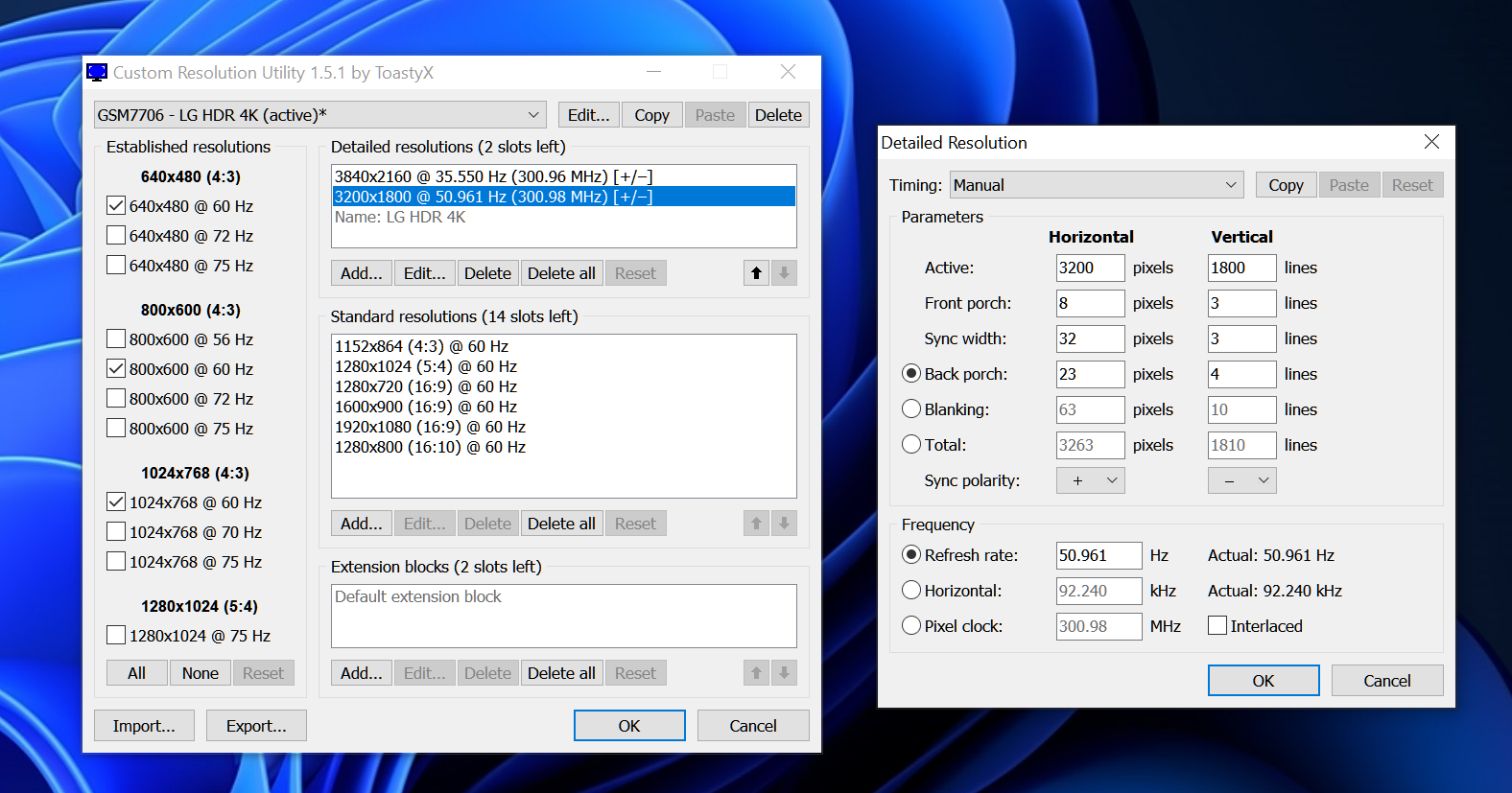
Task: Click the move up arrow for detailed resolutions
Action: point(756,273)
